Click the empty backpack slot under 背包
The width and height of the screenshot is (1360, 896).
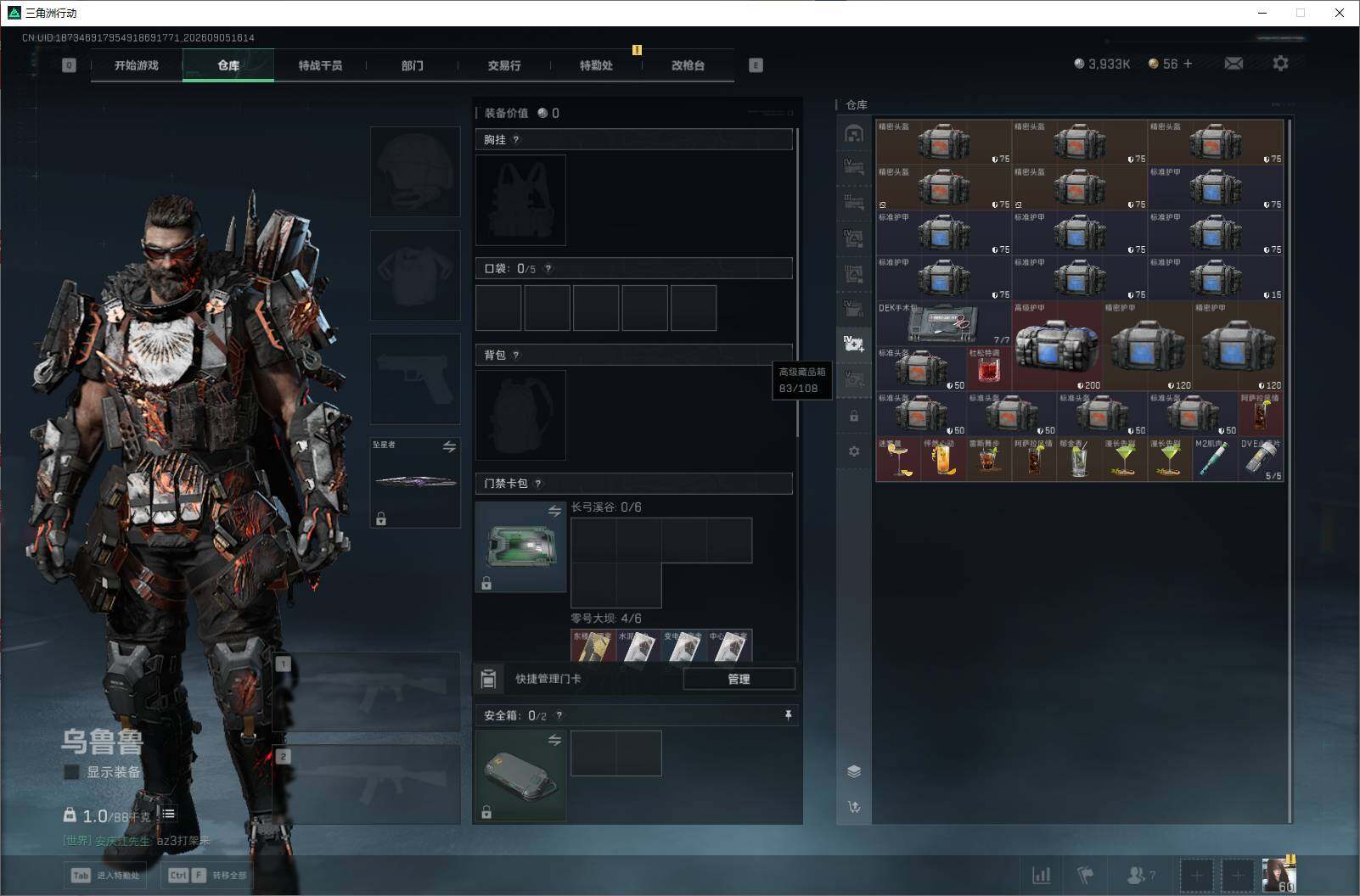520,415
